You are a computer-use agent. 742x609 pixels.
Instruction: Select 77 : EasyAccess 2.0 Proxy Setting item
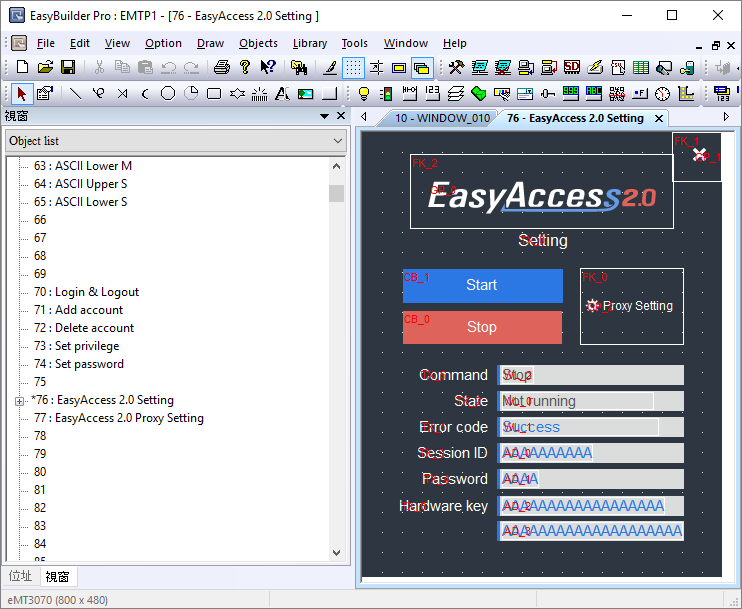(119, 418)
